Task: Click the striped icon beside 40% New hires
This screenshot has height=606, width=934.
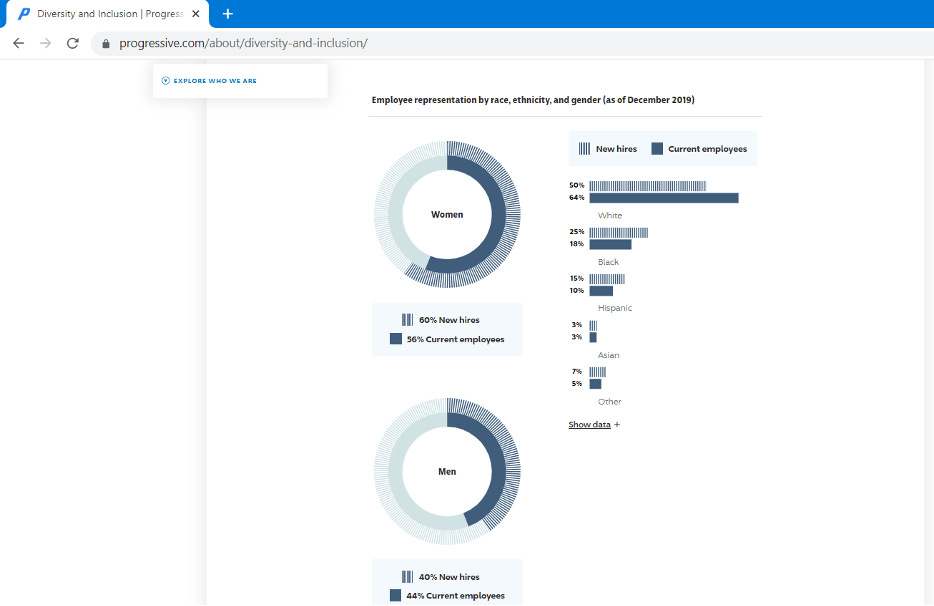Action: (x=407, y=577)
